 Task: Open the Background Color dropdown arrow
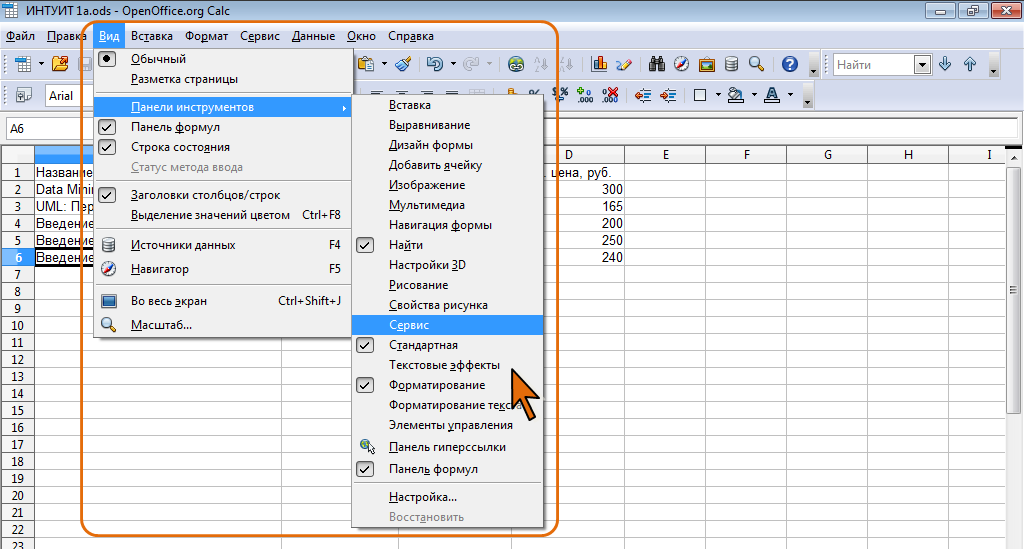pos(754,95)
